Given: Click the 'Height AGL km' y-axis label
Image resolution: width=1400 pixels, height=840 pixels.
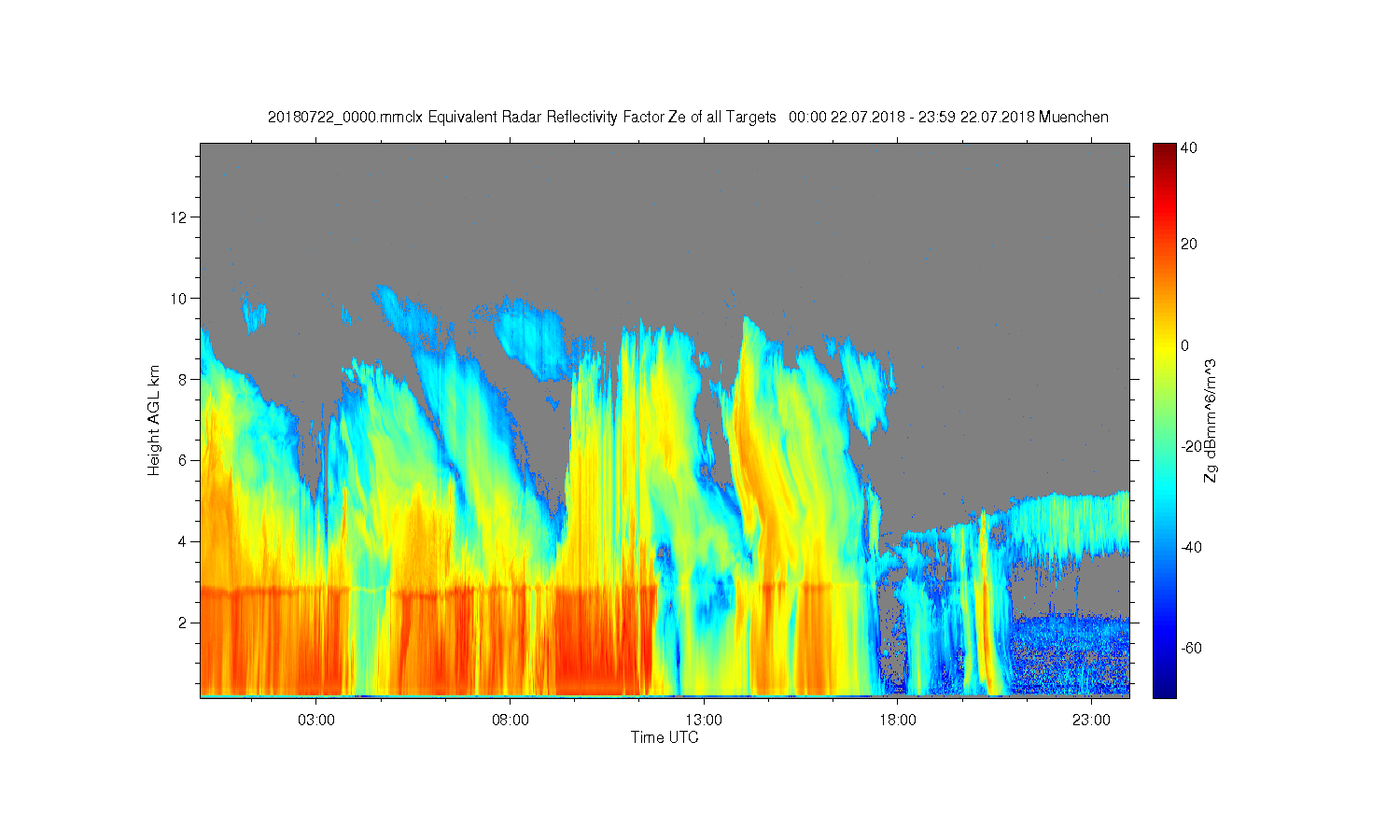Looking at the screenshot, I should (x=154, y=420).
